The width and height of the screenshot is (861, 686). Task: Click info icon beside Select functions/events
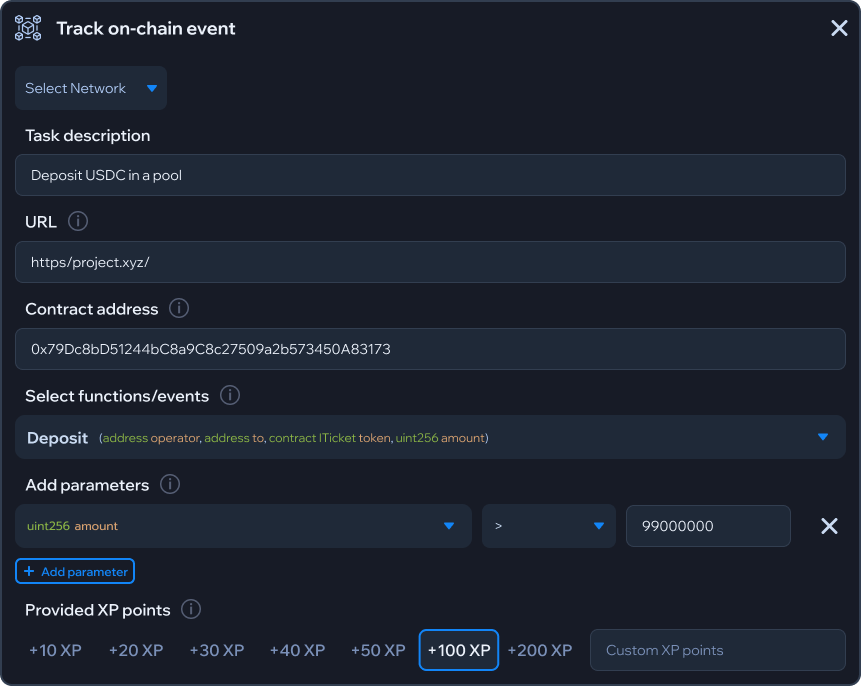230,395
